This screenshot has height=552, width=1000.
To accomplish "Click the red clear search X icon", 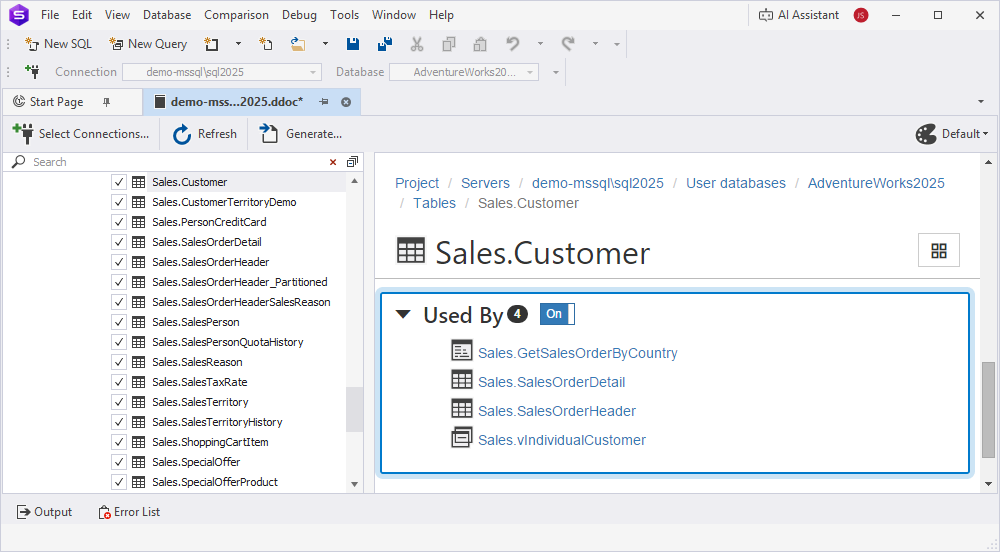I will click(x=333, y=162).
